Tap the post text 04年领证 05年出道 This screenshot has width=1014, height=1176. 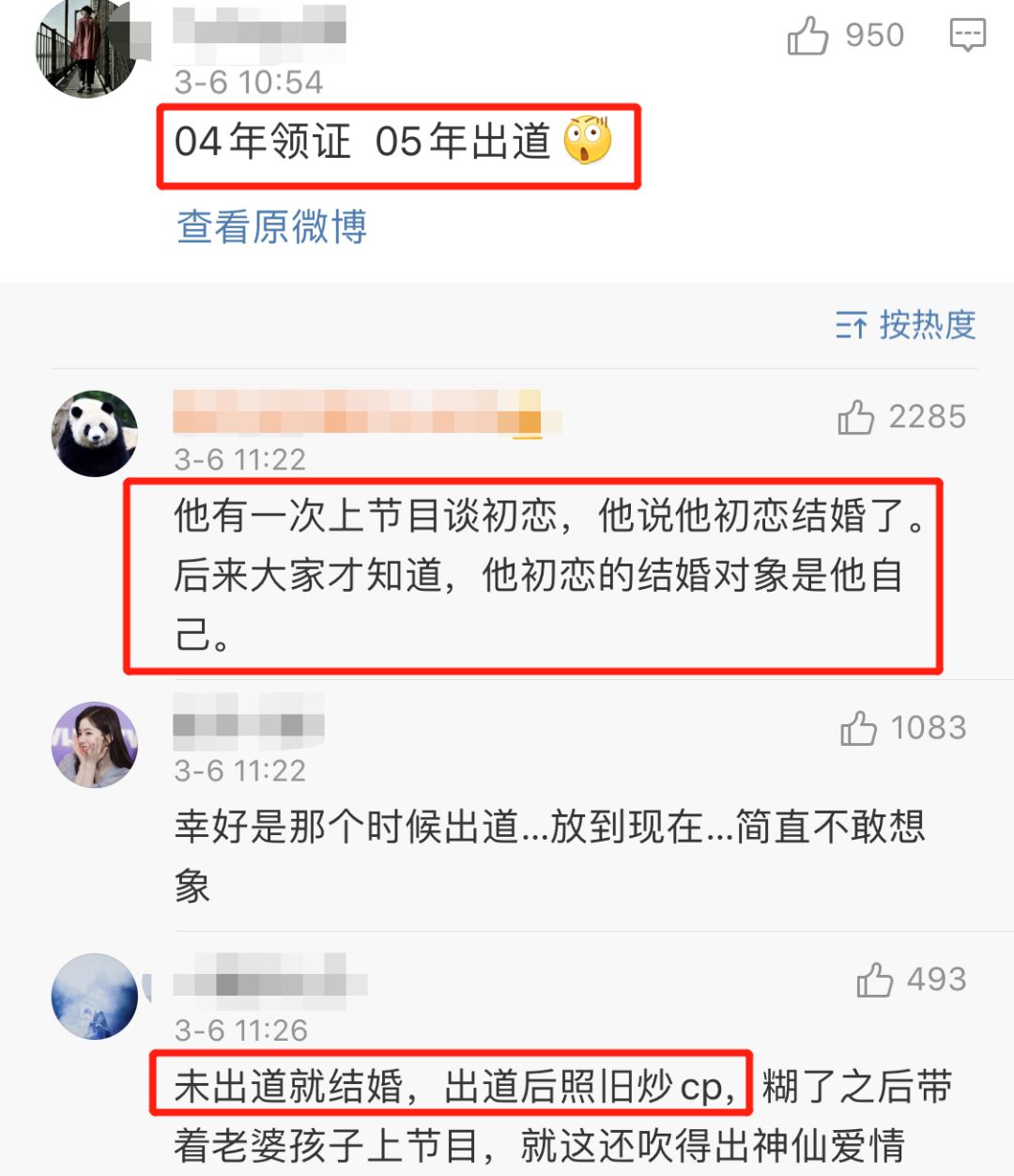pyautogui.click(x=362, y=142)
